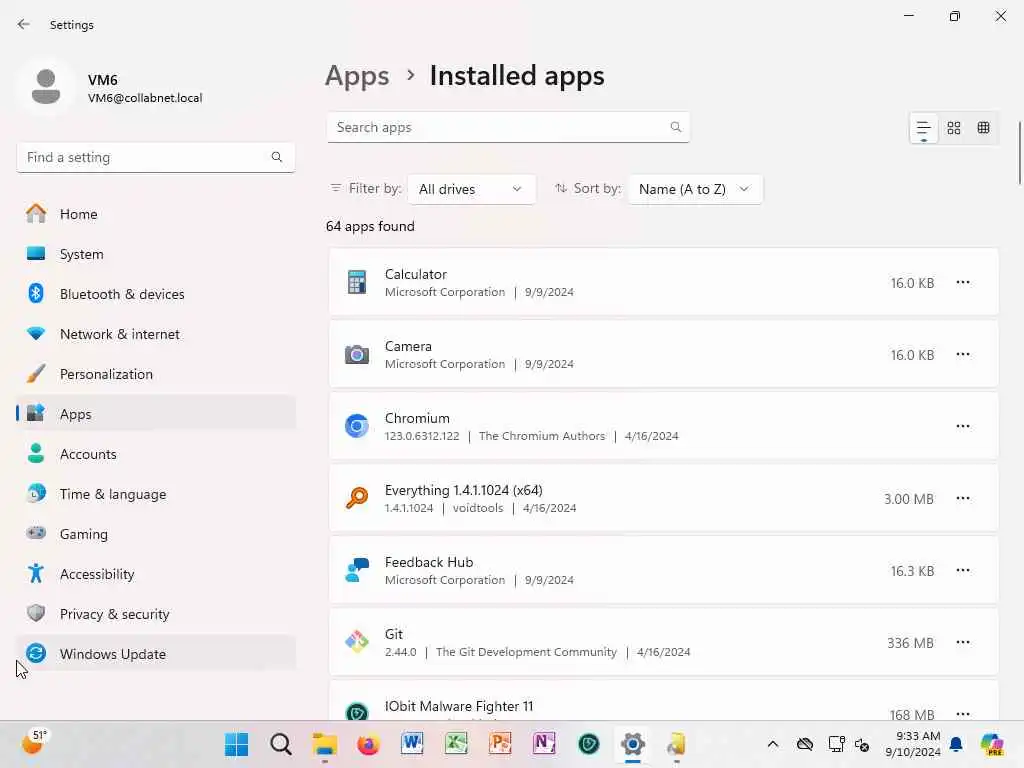
Task: Switch to table view layout
Action: coord(984,127)
